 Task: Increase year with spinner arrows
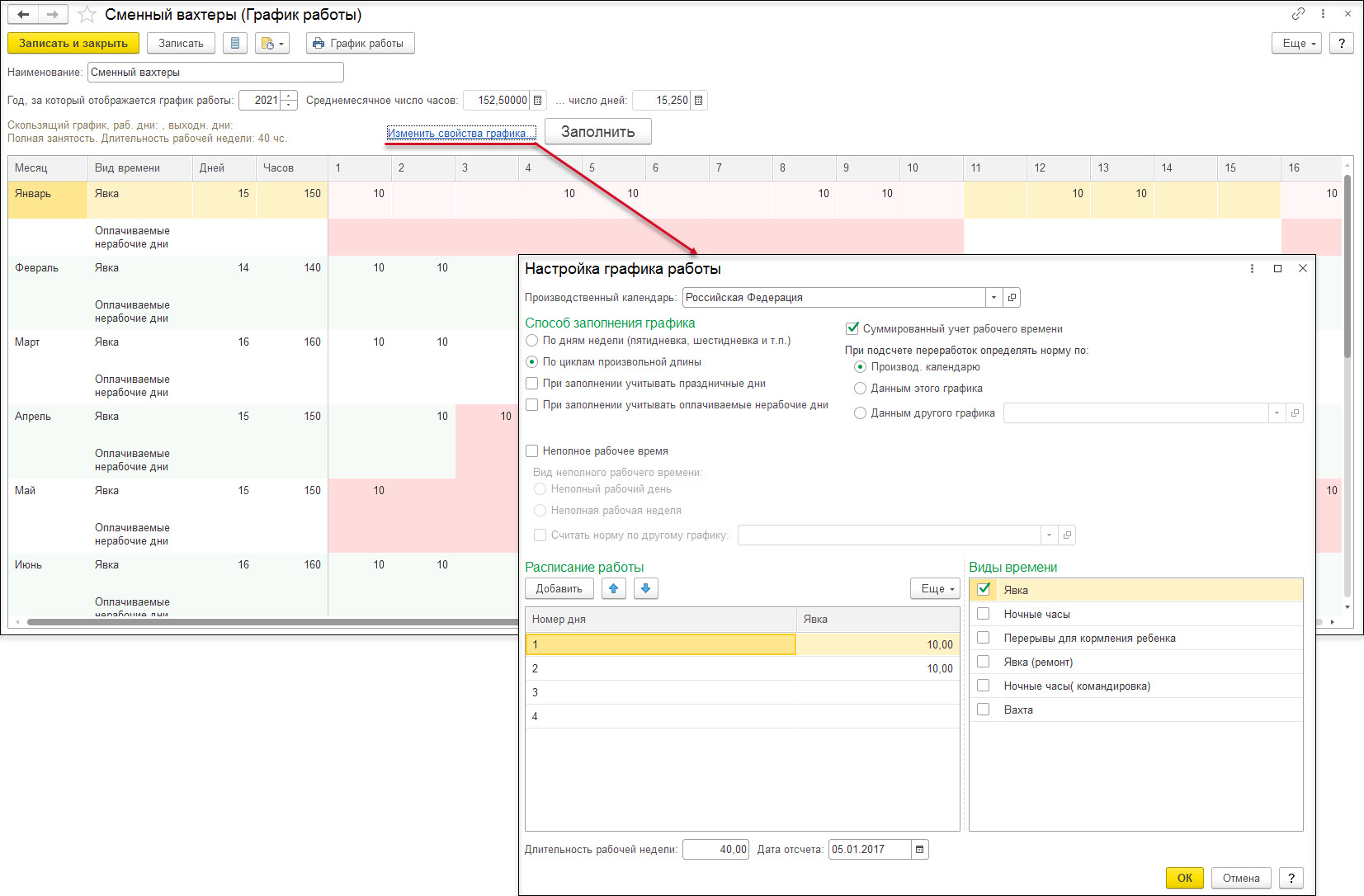tap(289, 96)
